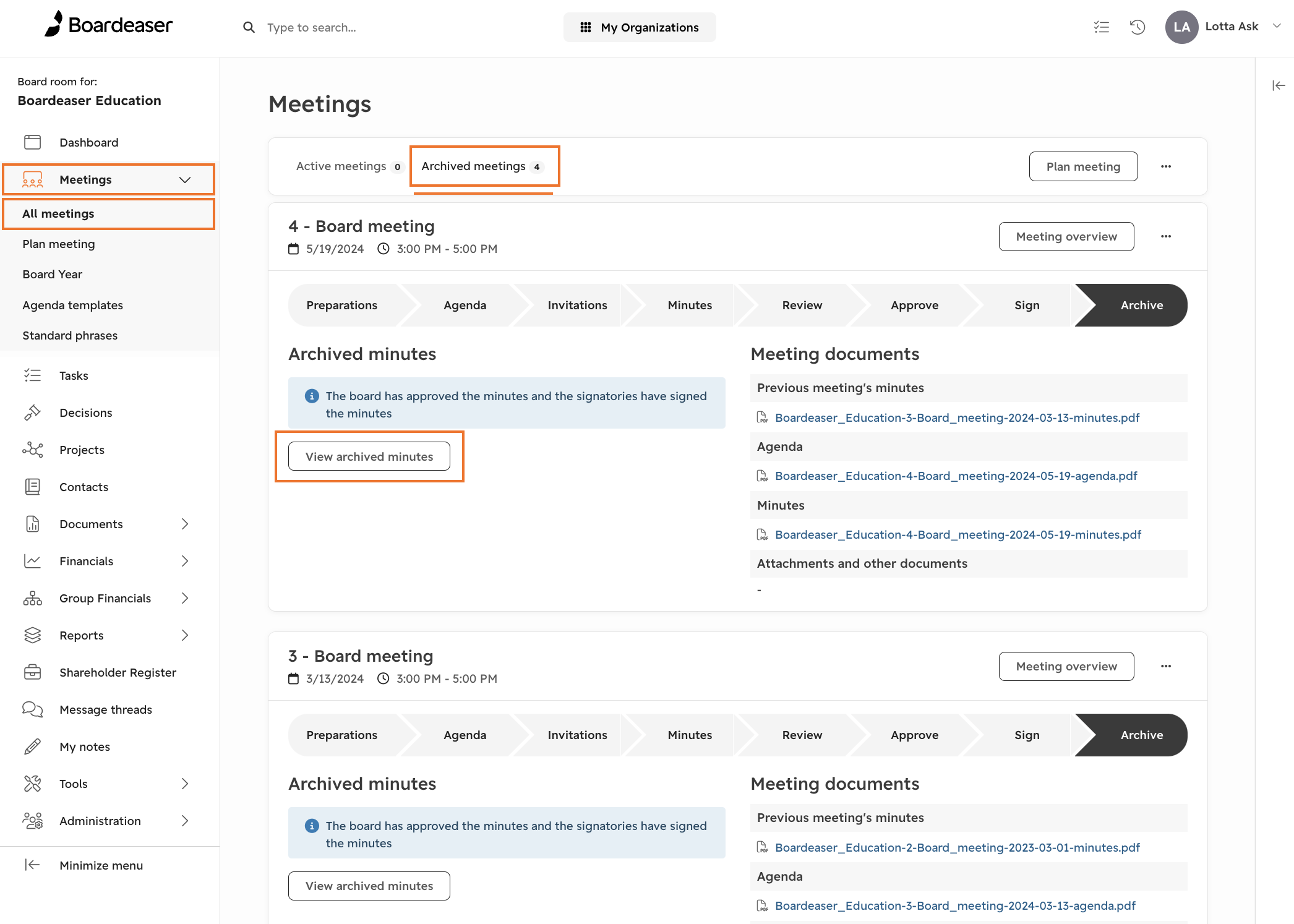Screen dimensions: 1294x924
Task: Open Meeting overview for meeting 3
Action: 1066,666
